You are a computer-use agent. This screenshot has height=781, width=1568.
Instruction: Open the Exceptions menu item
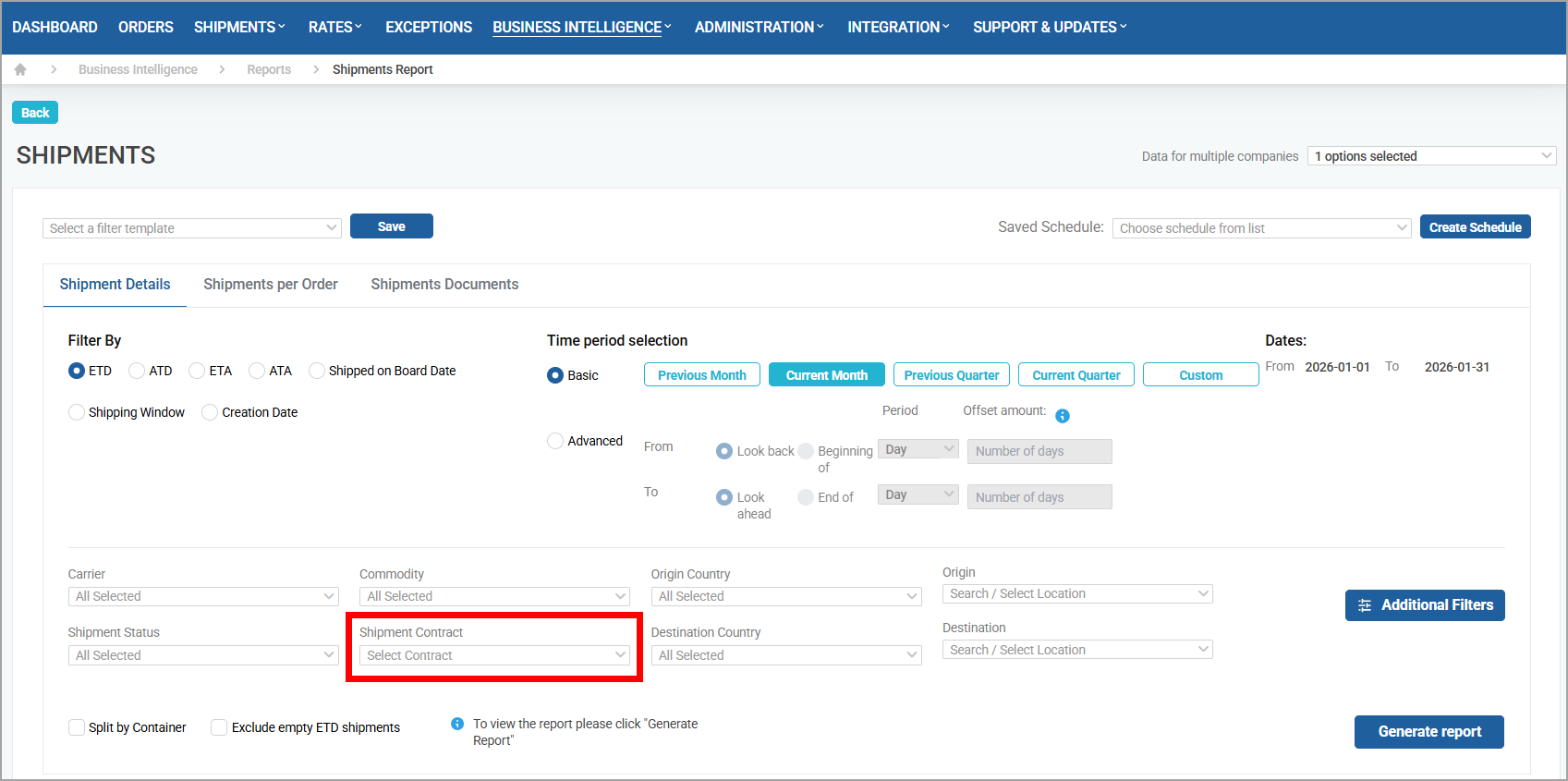[429, 27]
